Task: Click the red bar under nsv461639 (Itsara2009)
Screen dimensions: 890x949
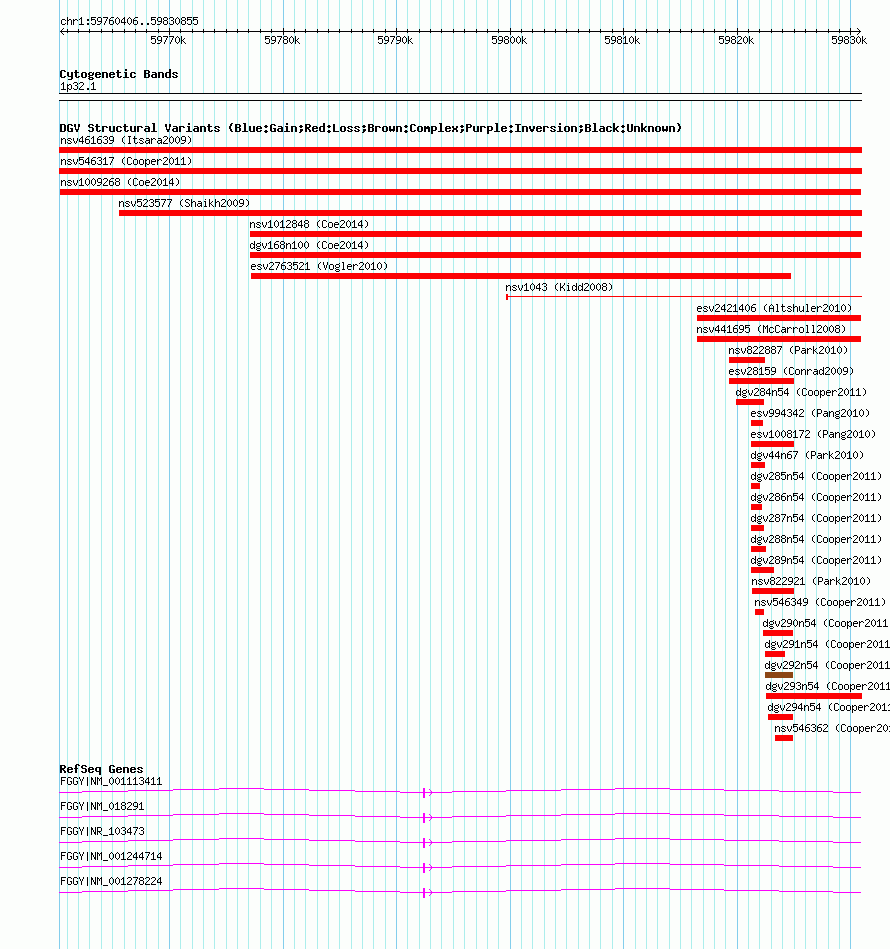Action: coord(460,150)
